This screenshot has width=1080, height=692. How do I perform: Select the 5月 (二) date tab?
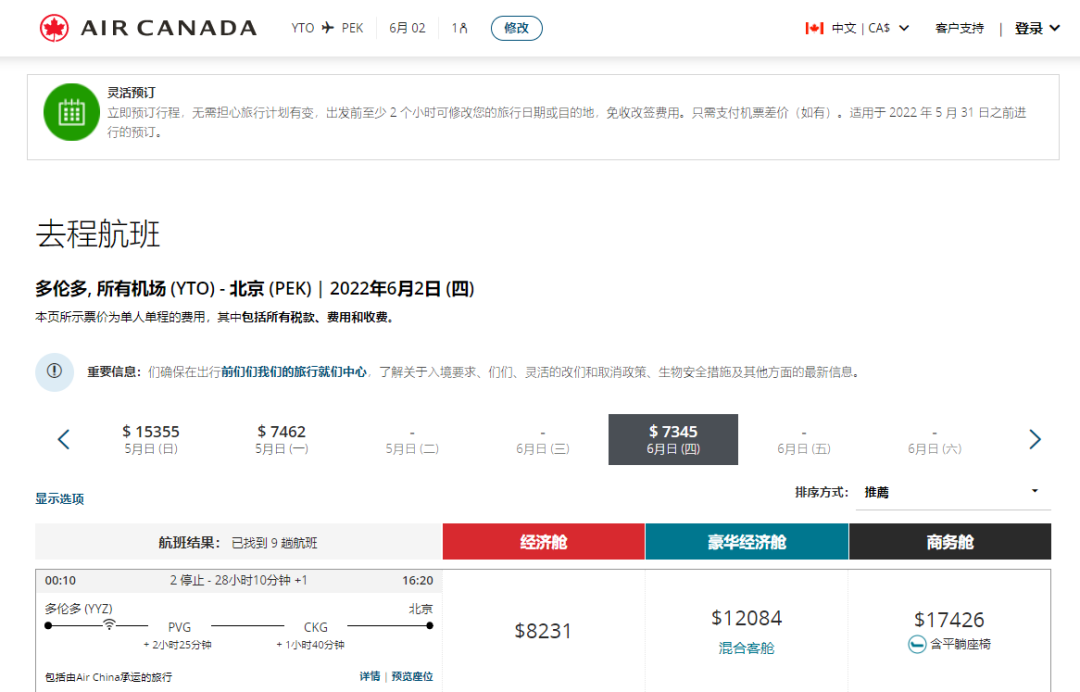click(412, 439)
